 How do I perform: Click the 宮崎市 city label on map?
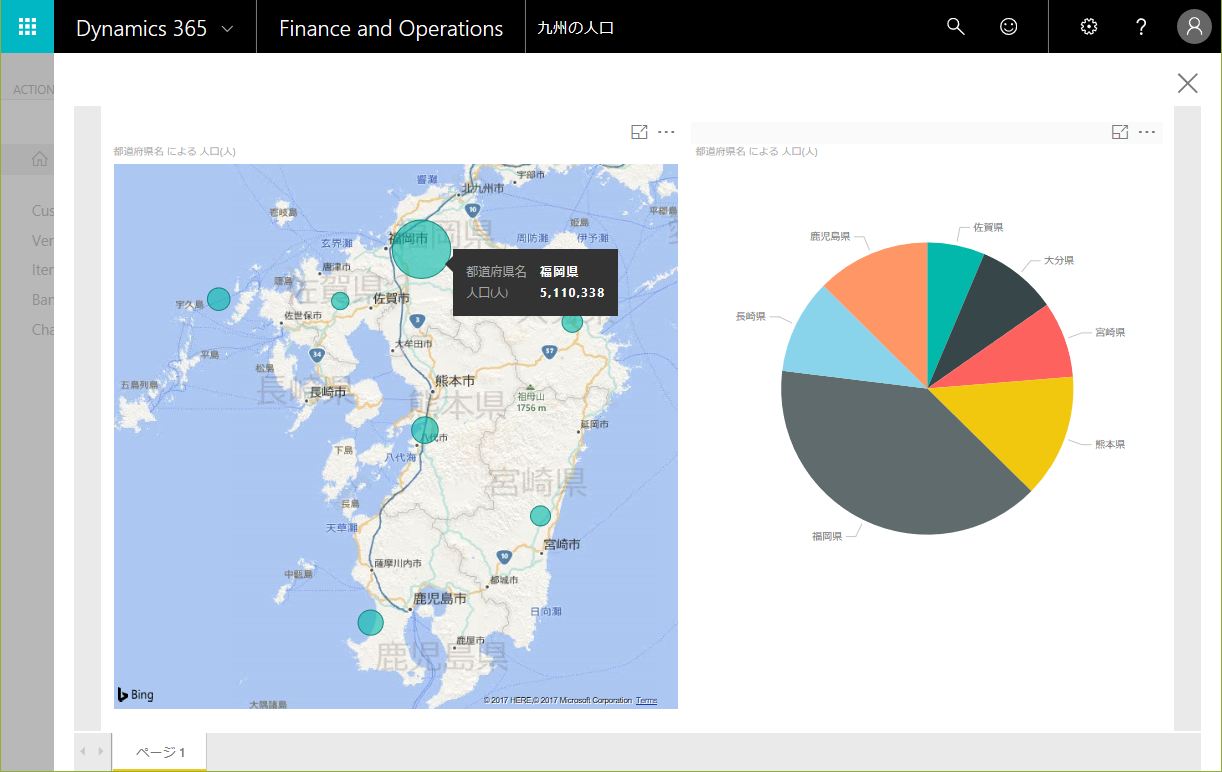(x=562, y=545)
